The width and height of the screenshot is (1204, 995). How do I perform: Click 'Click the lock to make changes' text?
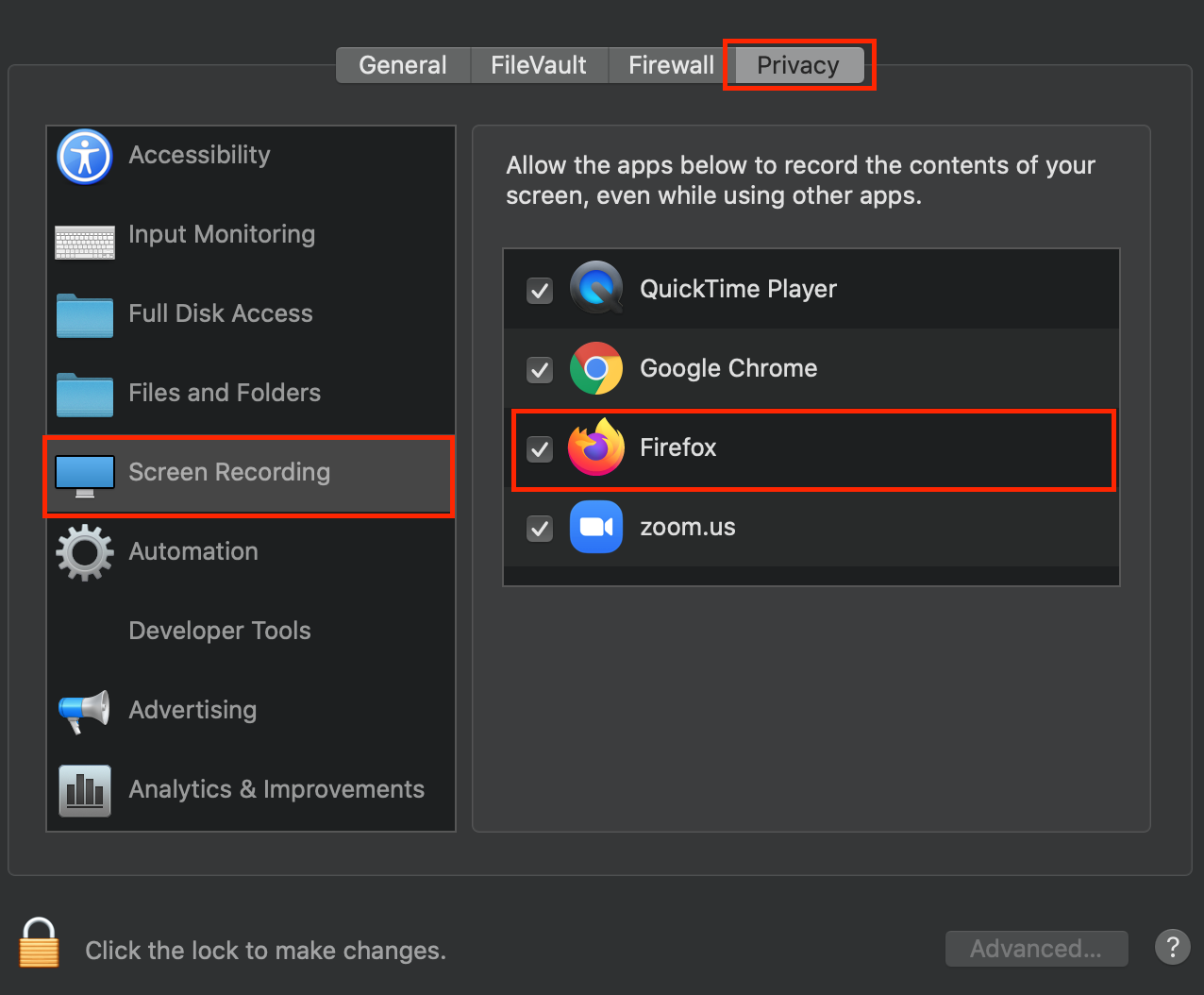265,951
